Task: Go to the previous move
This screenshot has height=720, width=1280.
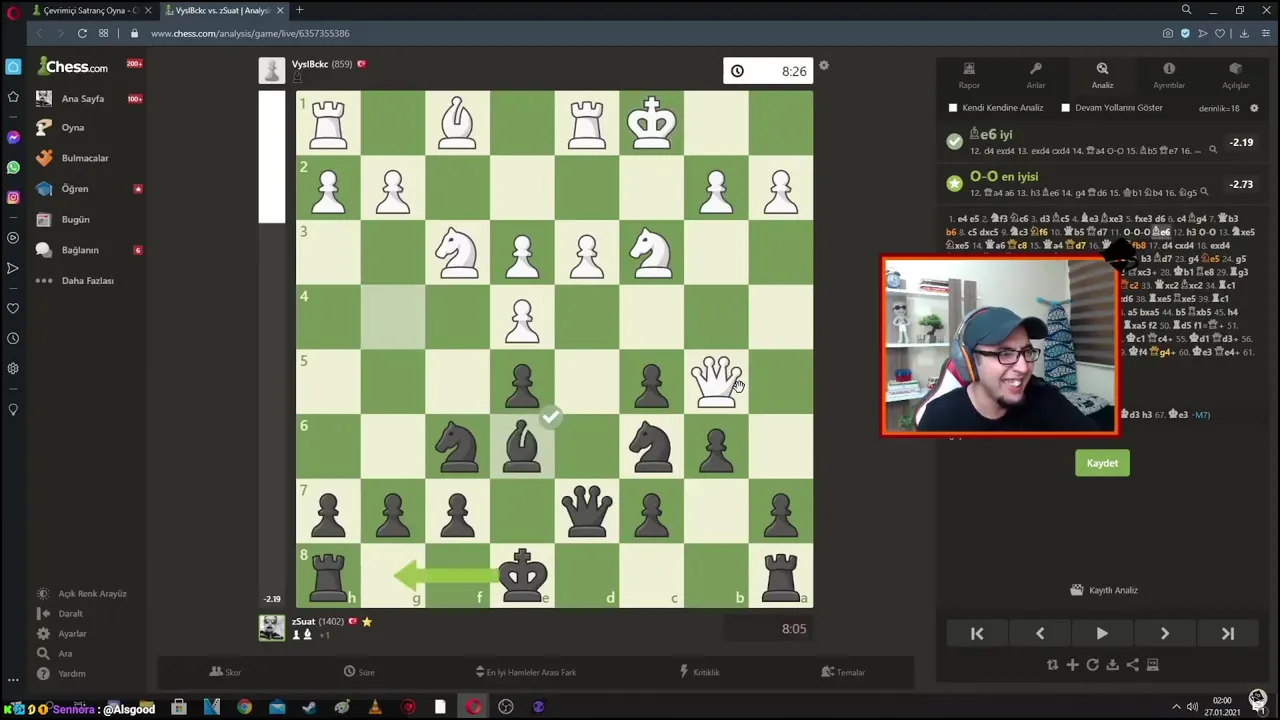Action: pos(1040,633)
